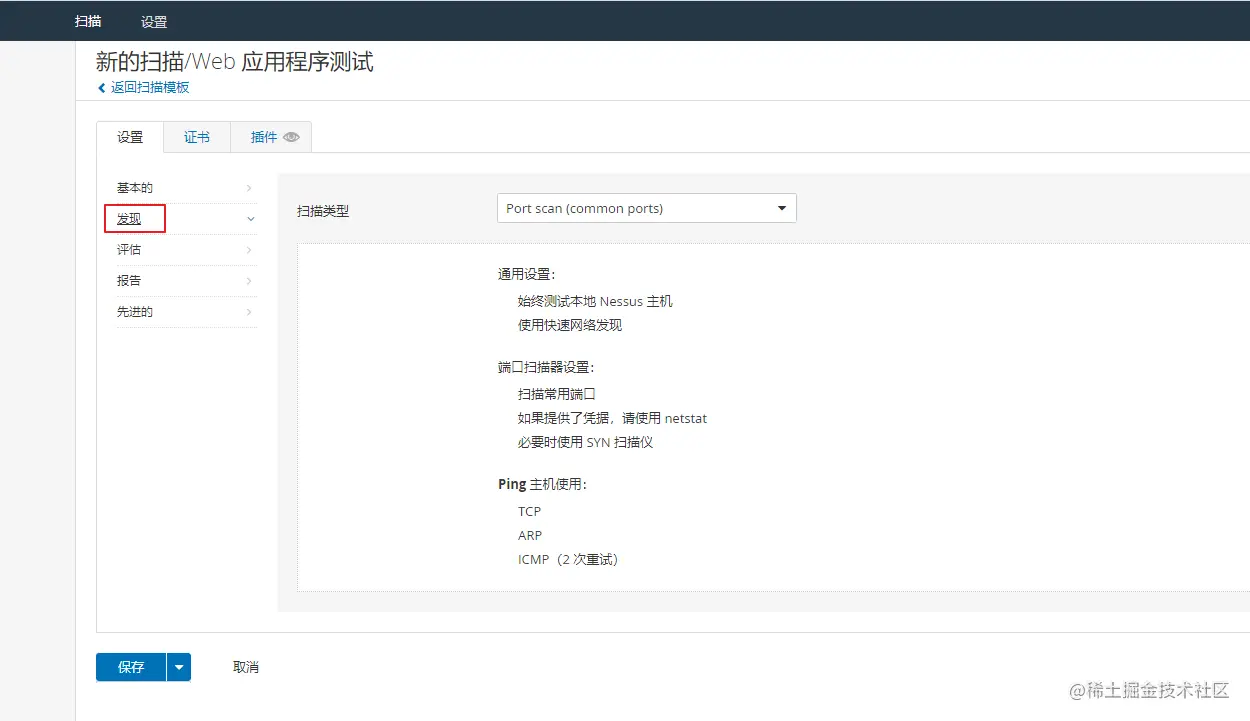This screenshot has height=721, width=1250.
Task: Expand the chevron beside 基本的
Action: tap(250, 188)
